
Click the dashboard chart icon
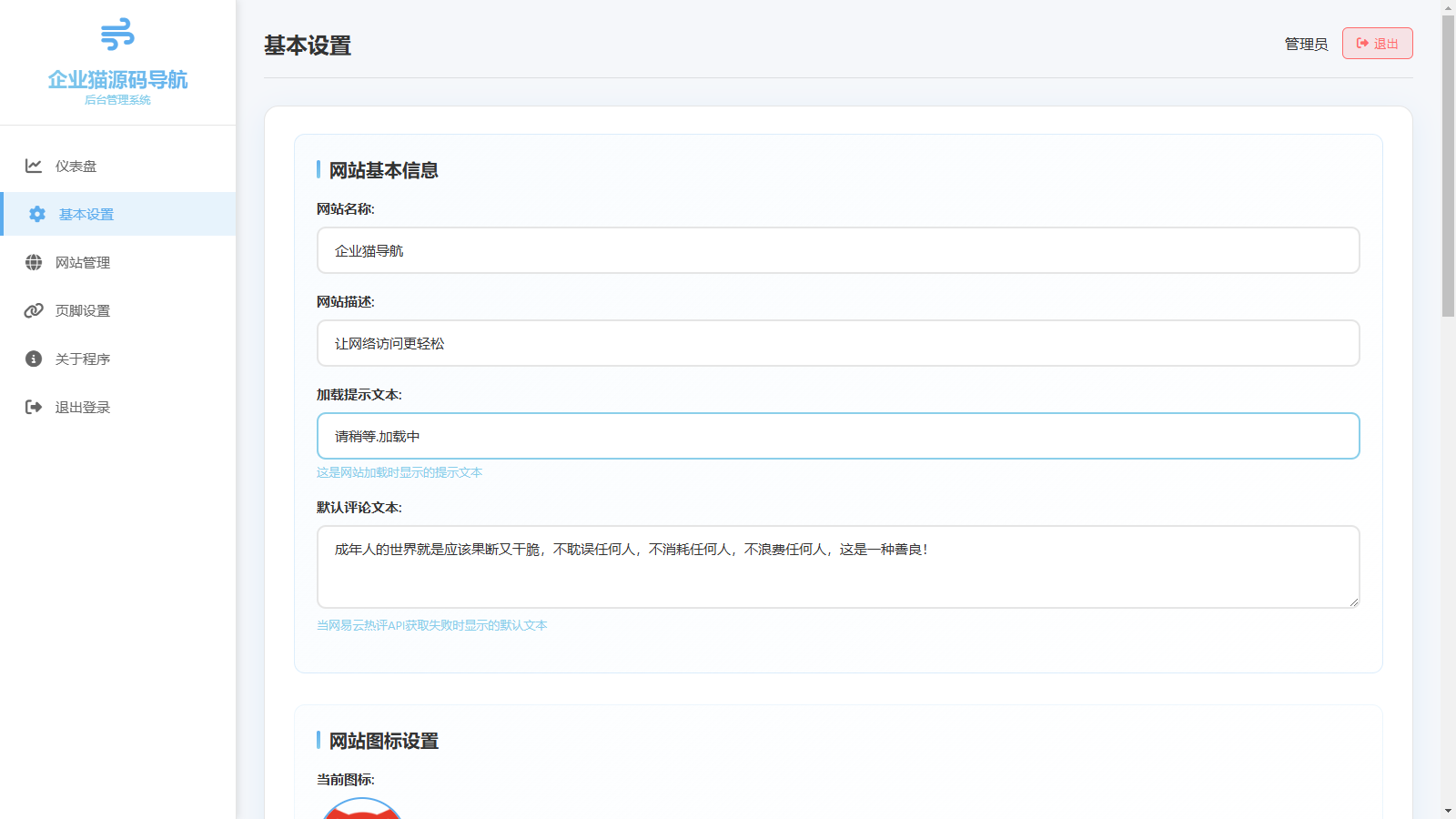click(34, 166)
